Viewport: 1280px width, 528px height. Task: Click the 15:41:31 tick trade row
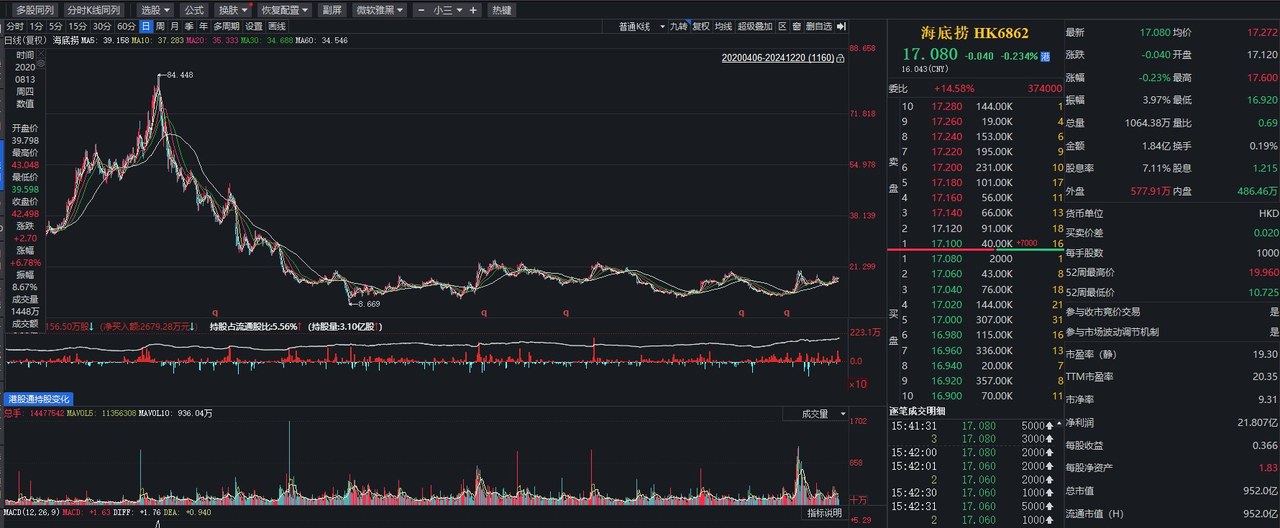970,425
